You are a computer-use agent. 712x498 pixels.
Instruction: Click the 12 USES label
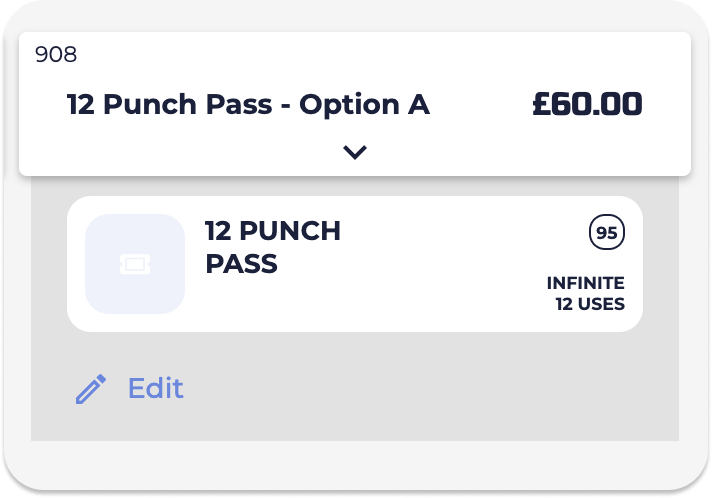click(x=590, y=304)
